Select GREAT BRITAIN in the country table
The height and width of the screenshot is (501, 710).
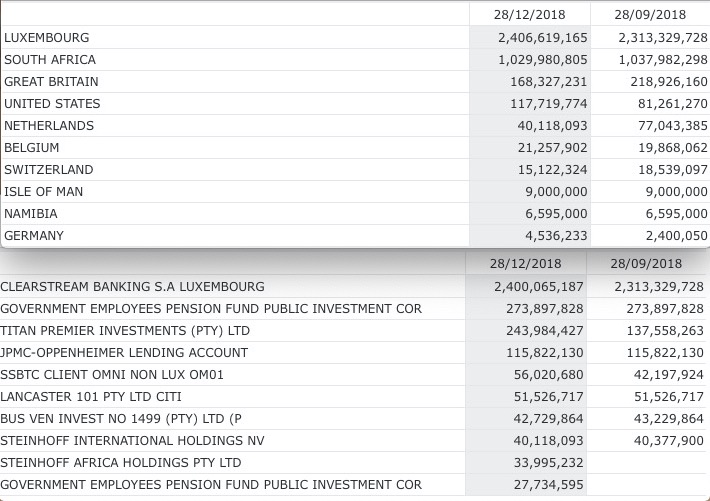click(51, 82)
